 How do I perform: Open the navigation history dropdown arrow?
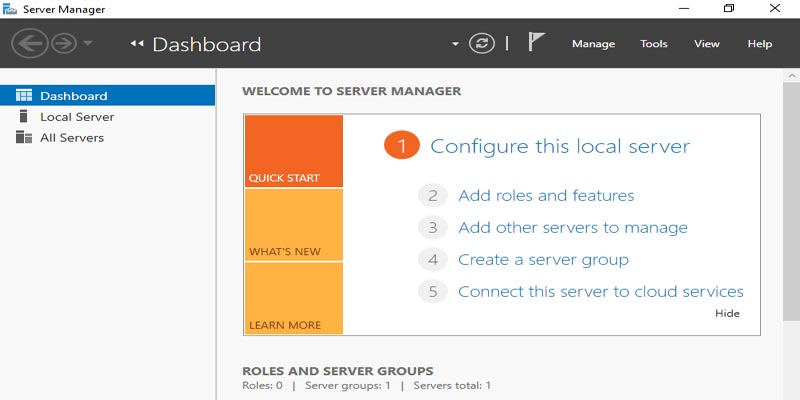coord(88,43)
